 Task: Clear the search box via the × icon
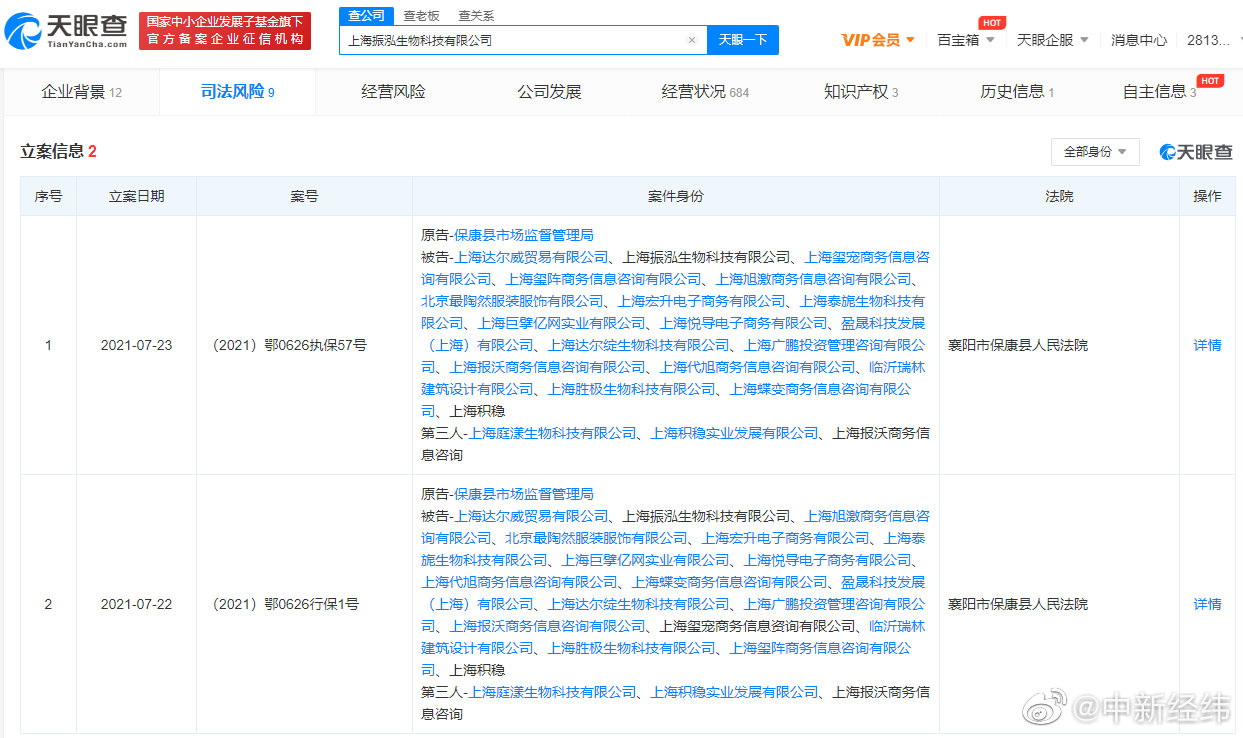691,39
